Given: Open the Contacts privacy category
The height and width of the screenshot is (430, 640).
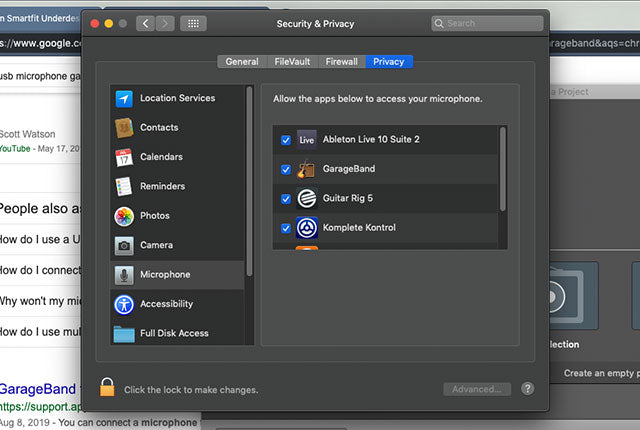Looking at the screenshot, I should coord(158,127).
